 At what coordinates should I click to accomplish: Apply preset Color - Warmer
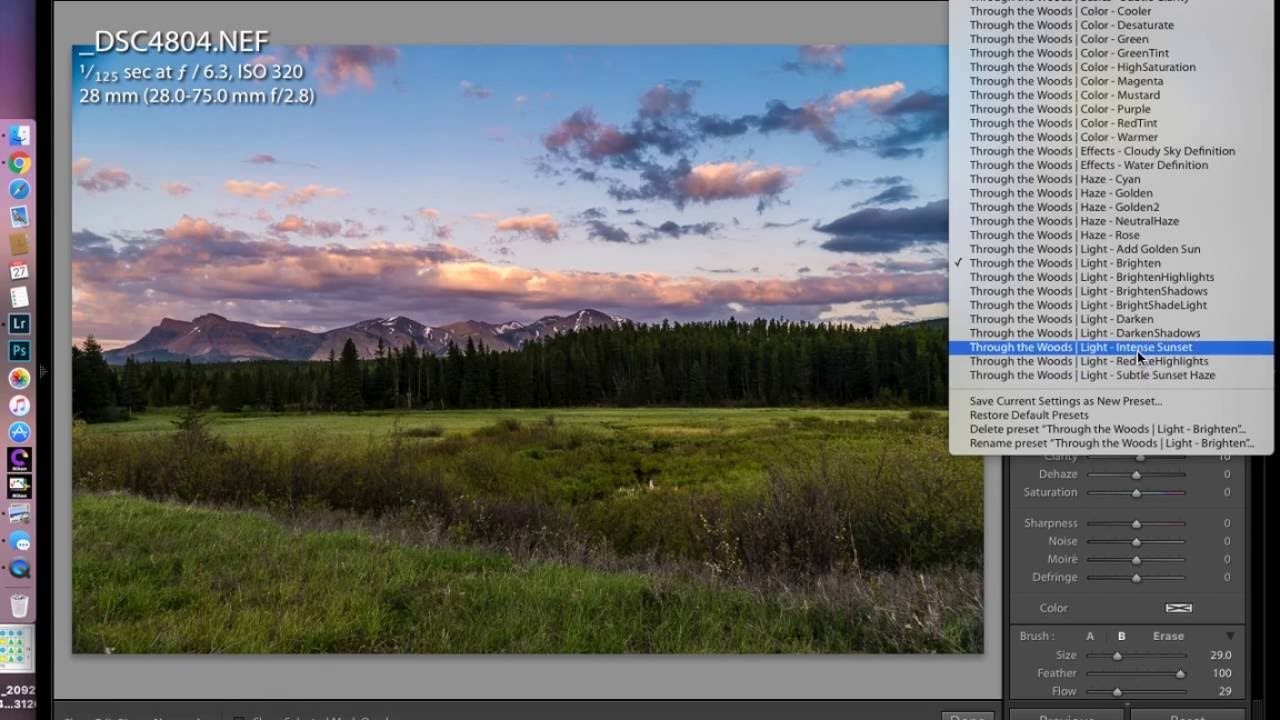point(1110,137)
